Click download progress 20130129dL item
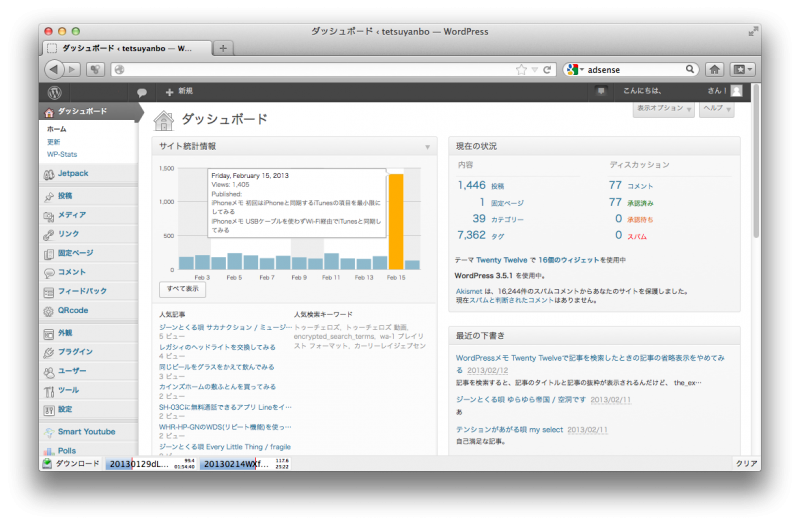 152,464
